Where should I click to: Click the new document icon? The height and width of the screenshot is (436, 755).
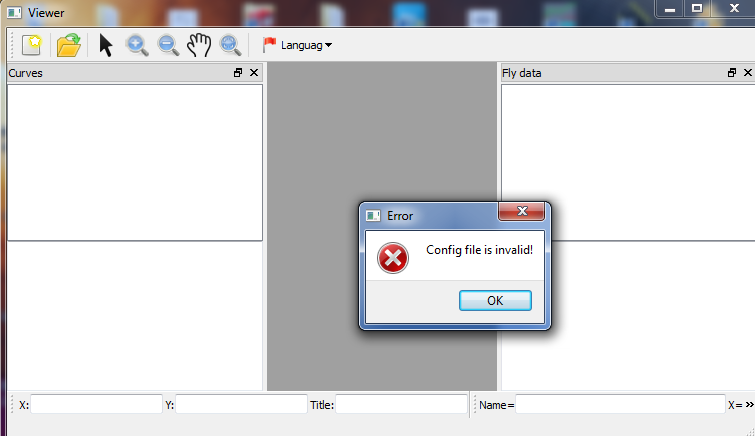click(32, 45)
